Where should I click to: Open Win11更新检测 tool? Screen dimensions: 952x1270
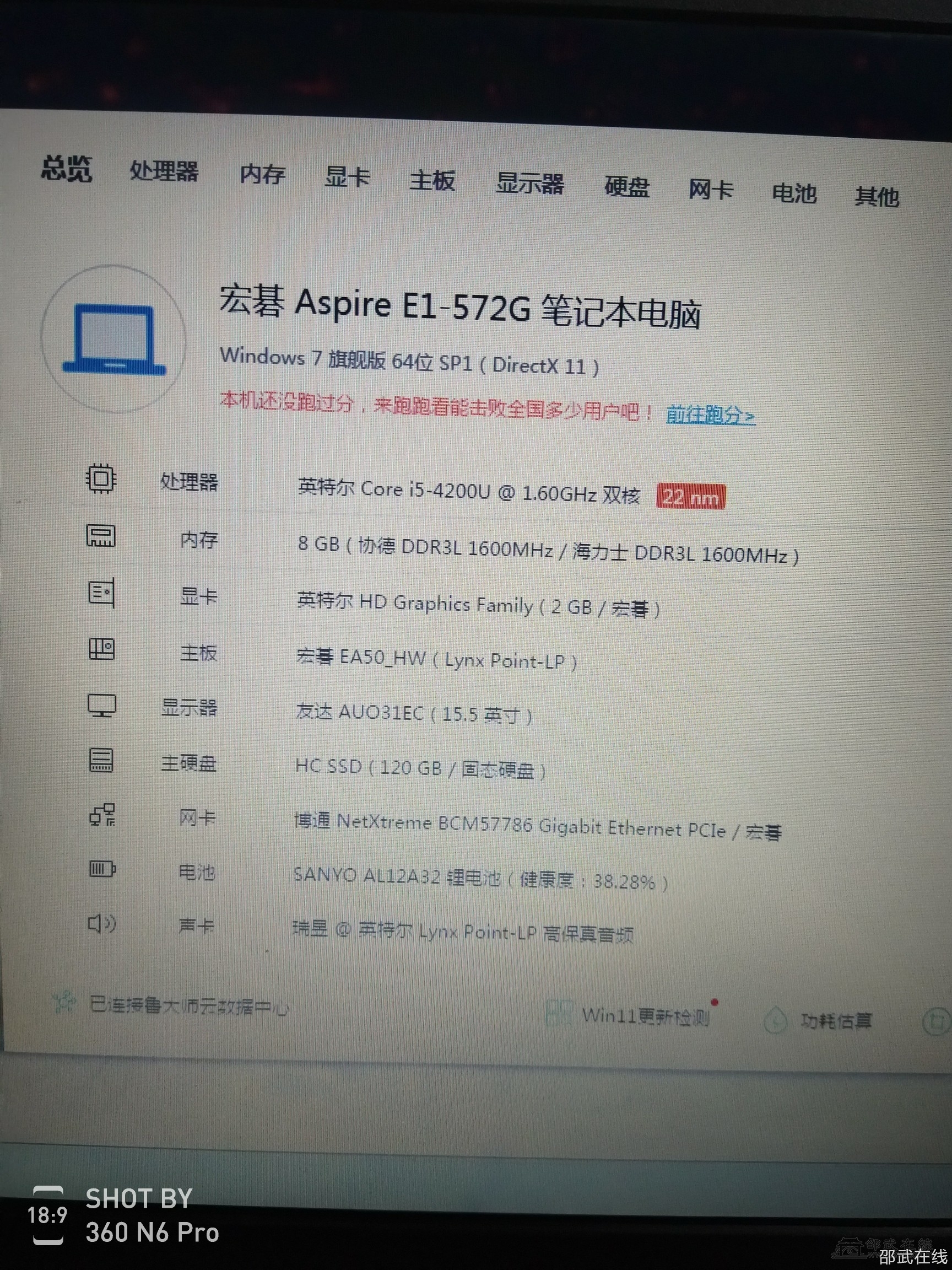(x=645, y=1016)
